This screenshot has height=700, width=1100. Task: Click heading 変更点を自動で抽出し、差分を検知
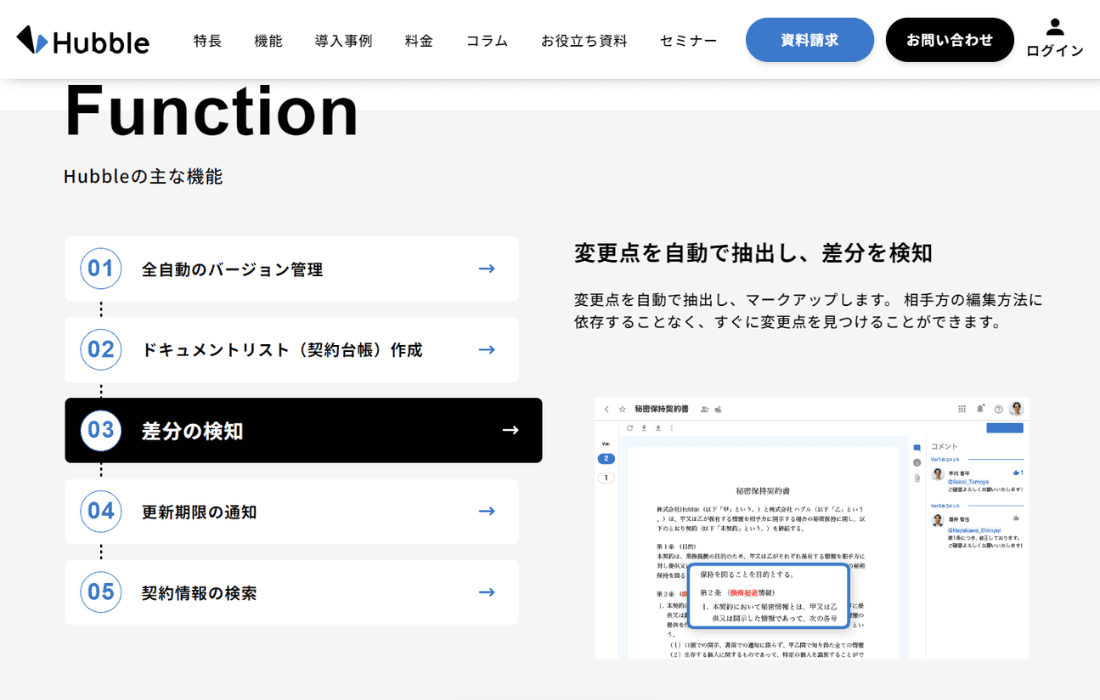(753, 253)
